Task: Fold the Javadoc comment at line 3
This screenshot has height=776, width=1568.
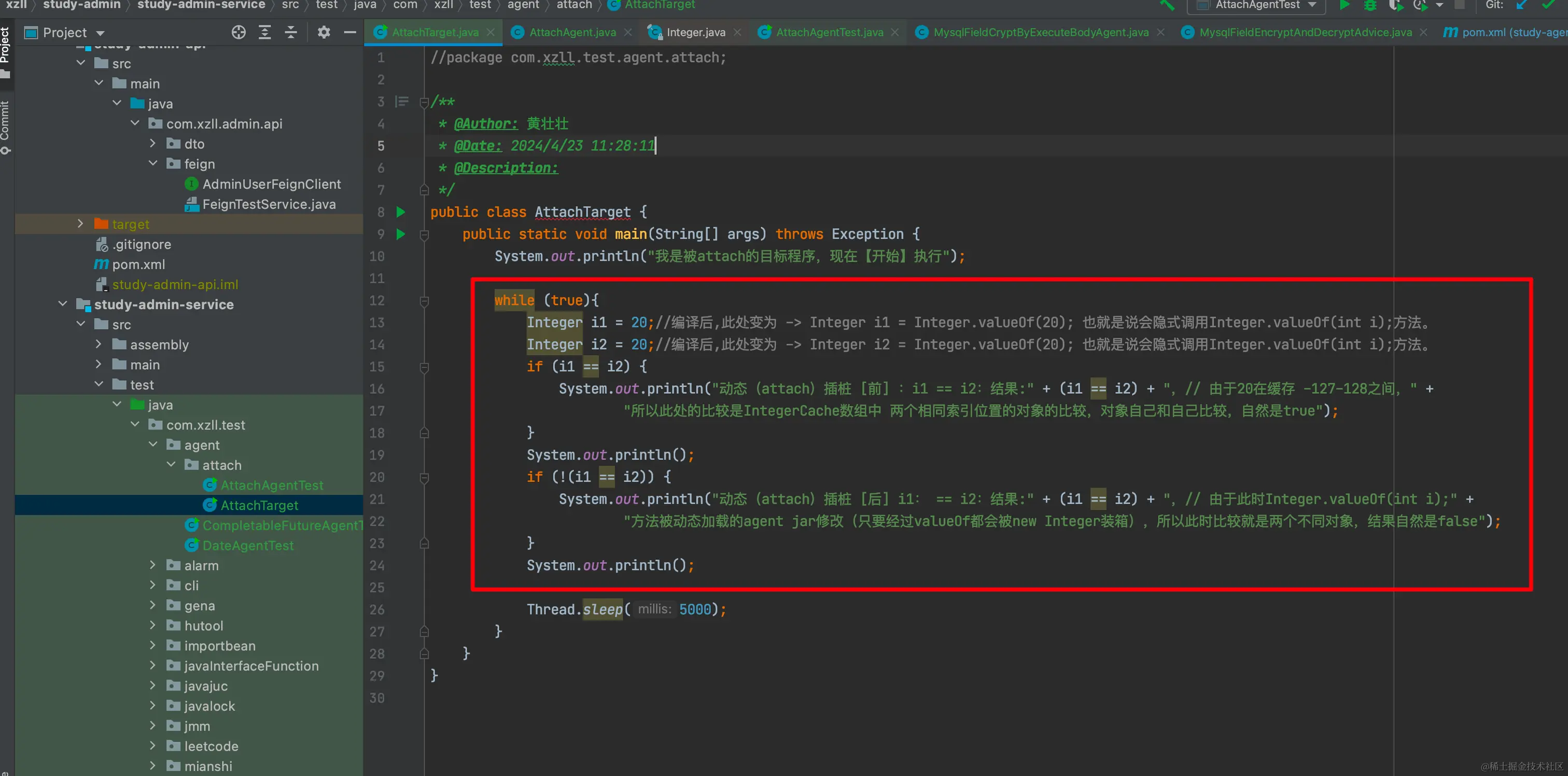Action: [424, 102]
